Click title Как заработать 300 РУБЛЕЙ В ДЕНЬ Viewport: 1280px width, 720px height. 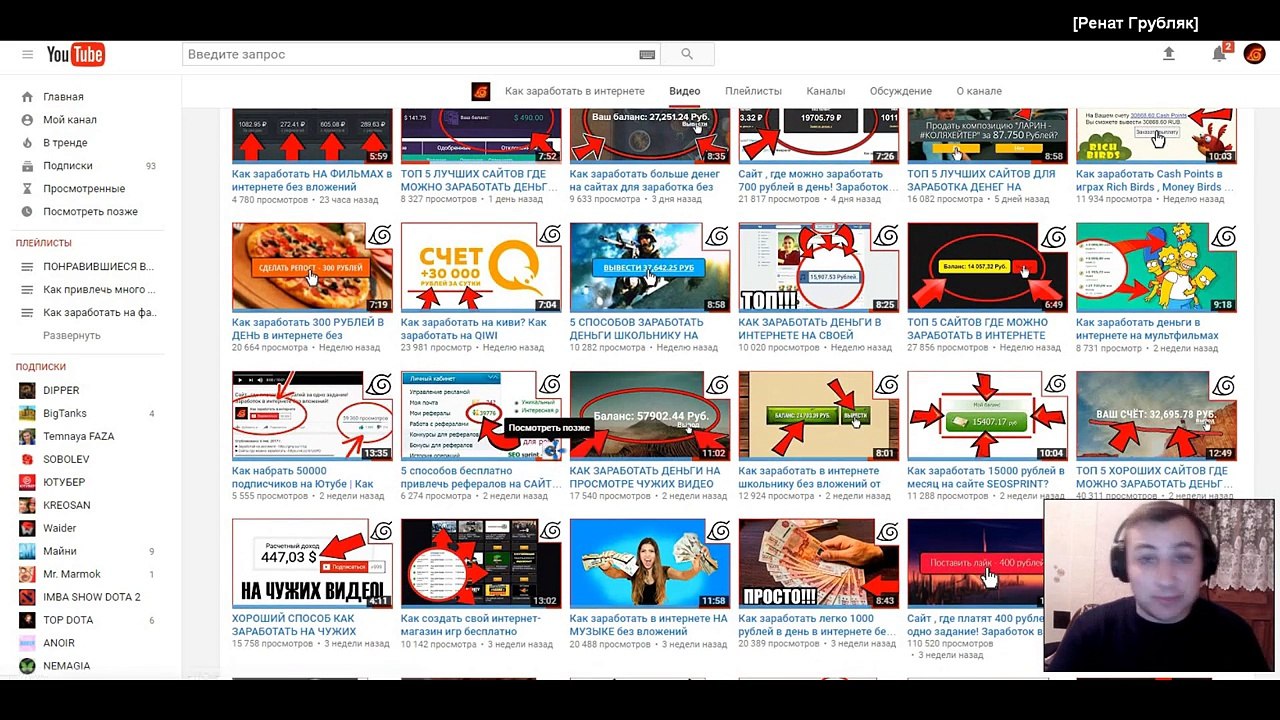coord(308,329)
